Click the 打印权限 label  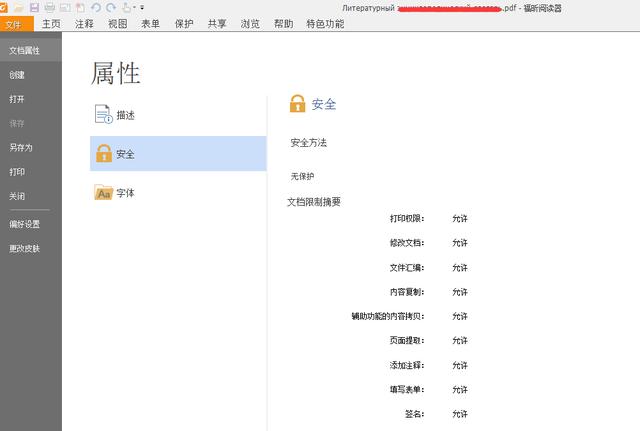coord(407,219)
